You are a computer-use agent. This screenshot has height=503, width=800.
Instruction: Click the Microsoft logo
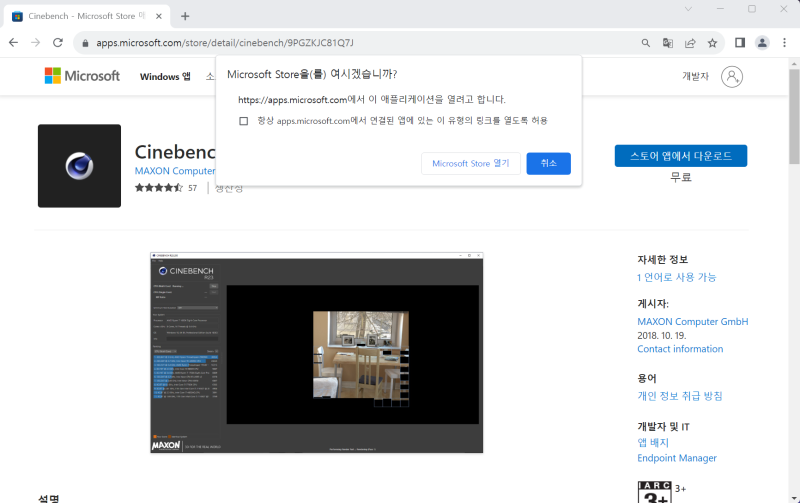point(82,76)
